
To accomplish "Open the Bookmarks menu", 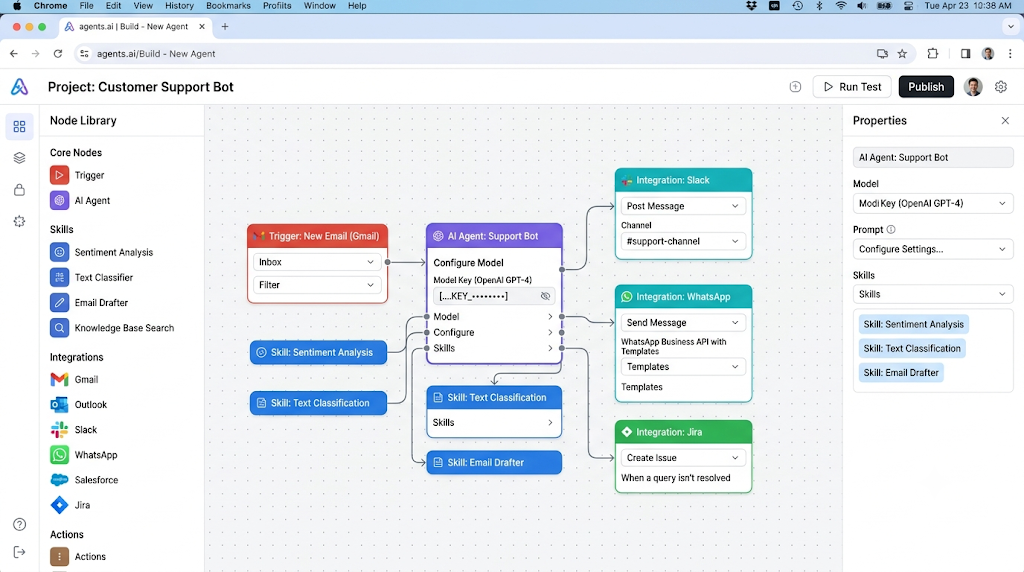I will [228, 5].
